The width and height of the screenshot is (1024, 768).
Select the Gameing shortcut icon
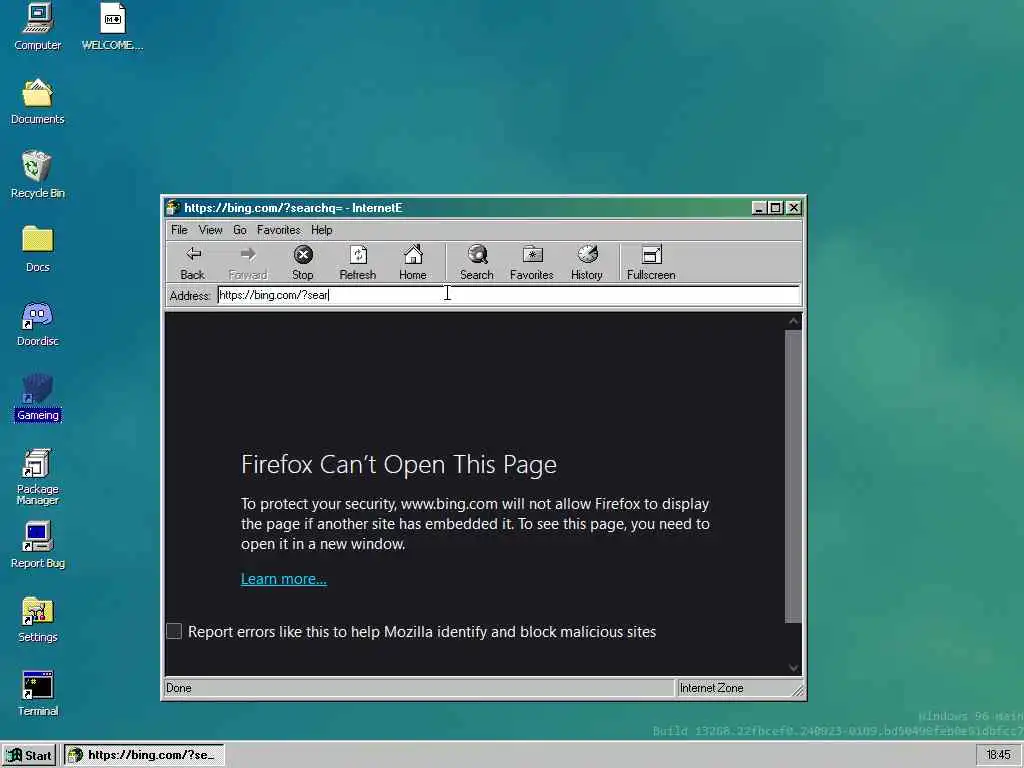(x=38, y=398)
